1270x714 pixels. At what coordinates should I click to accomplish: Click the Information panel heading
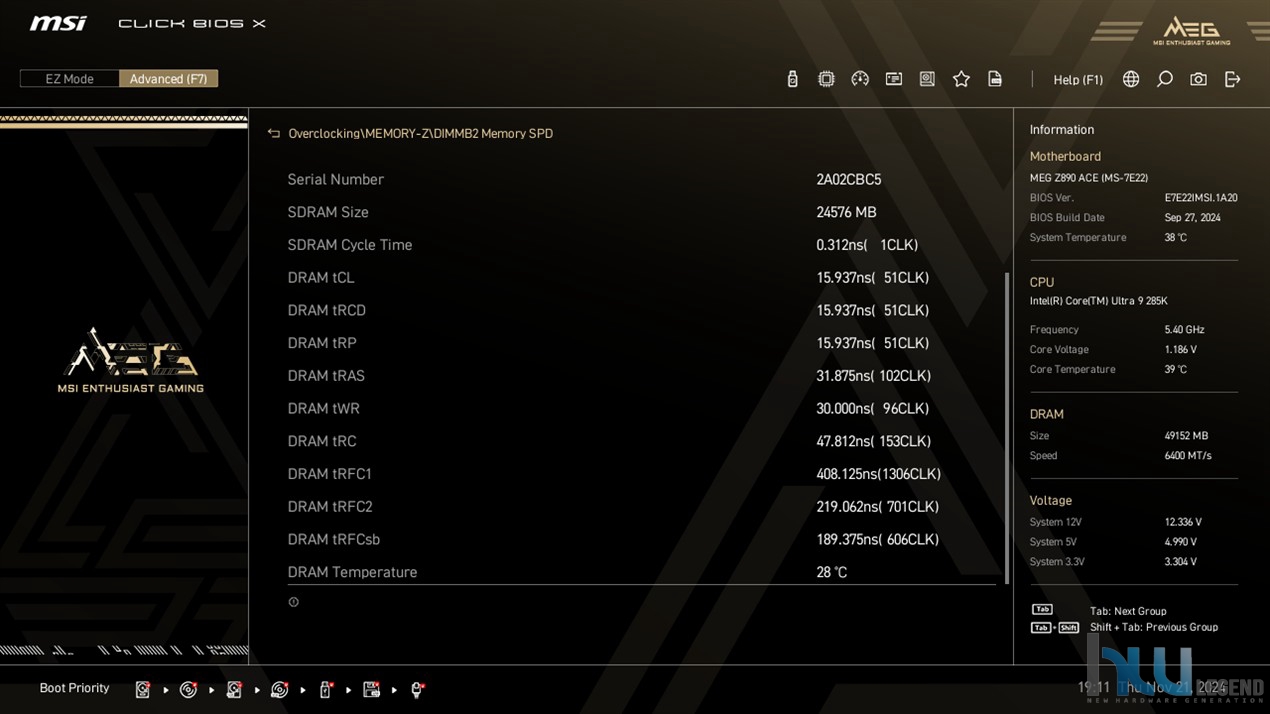1061,130
